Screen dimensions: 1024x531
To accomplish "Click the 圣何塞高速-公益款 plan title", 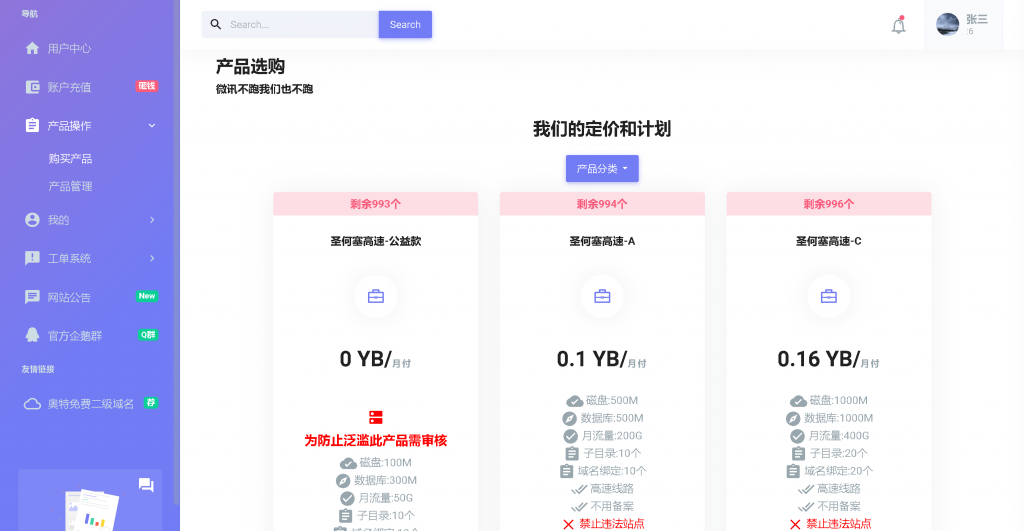I will click(375, 241).
